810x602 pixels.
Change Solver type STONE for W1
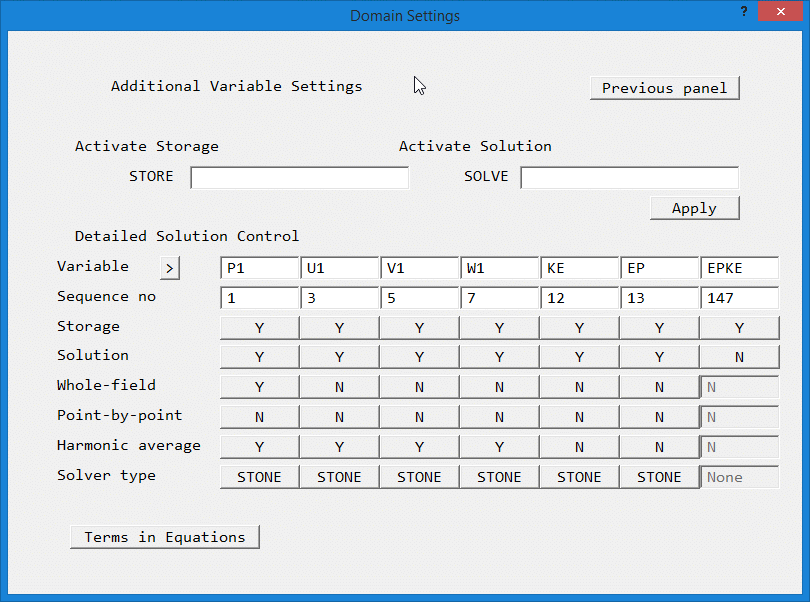[x=499, y=477]
